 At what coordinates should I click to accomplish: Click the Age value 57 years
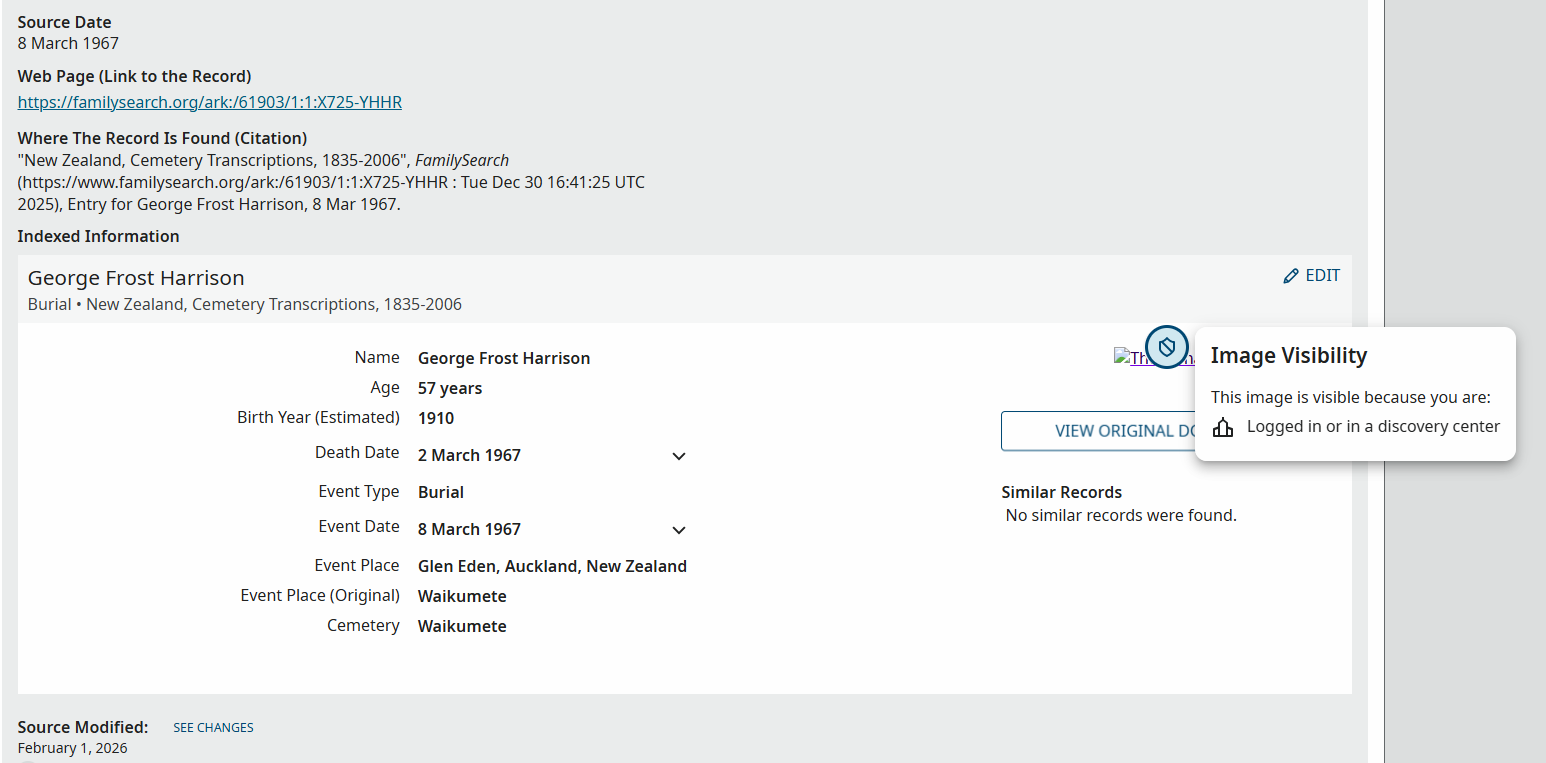(450, 388)
